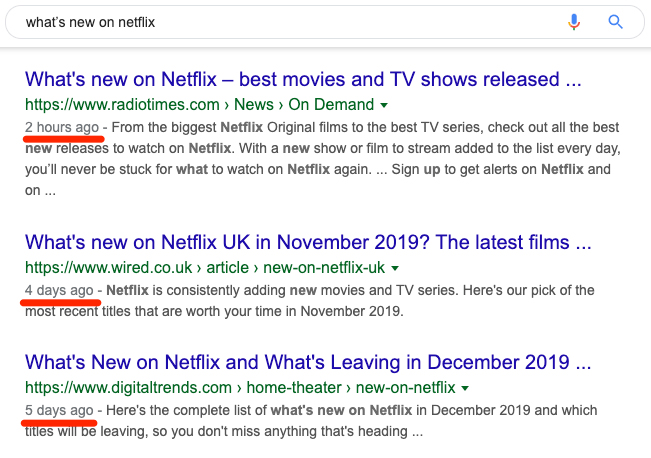
Task: Click the "5 days ago" timestamp
Action: click(59, 411)
